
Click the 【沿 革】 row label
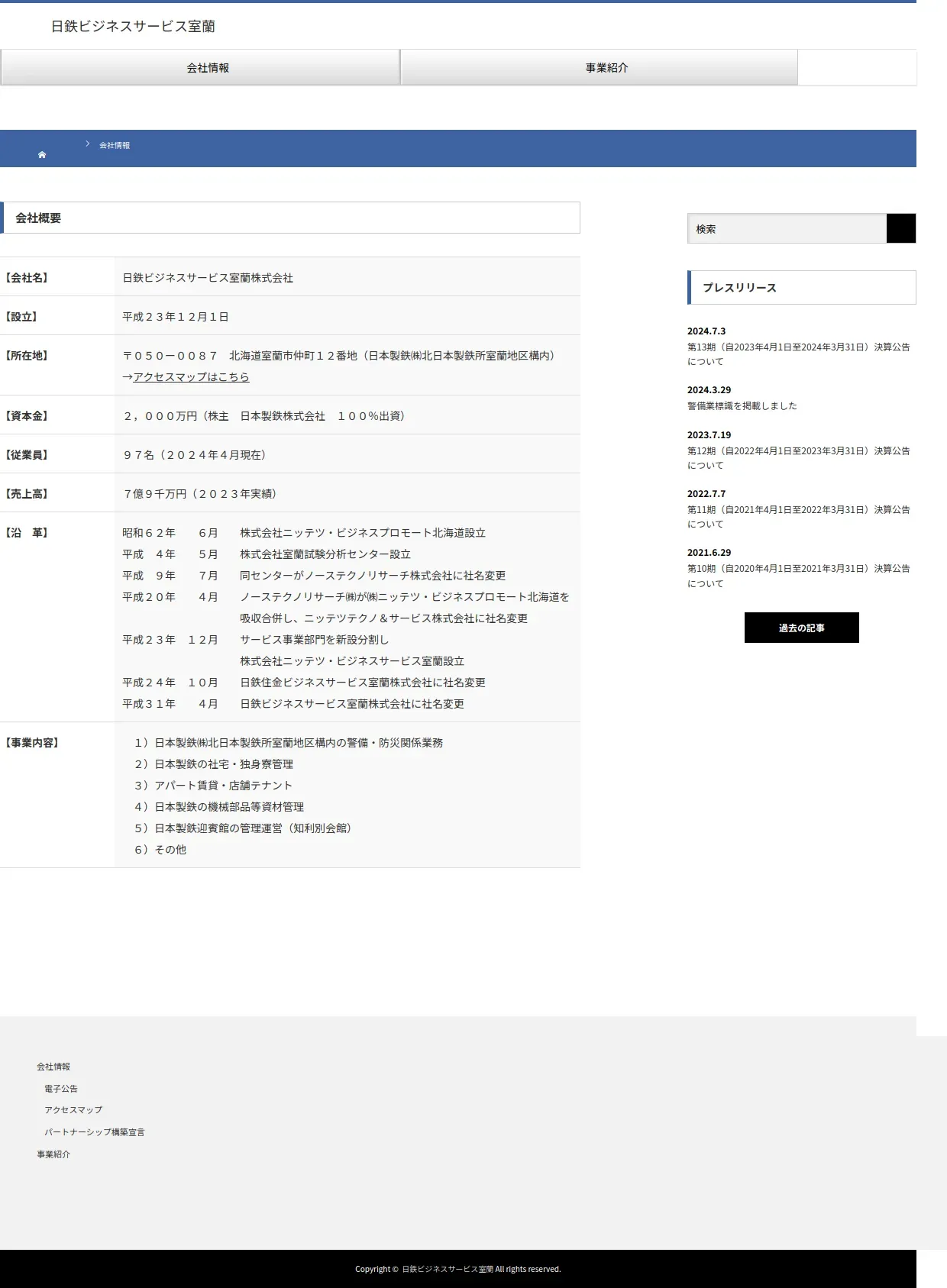(27, 533)
